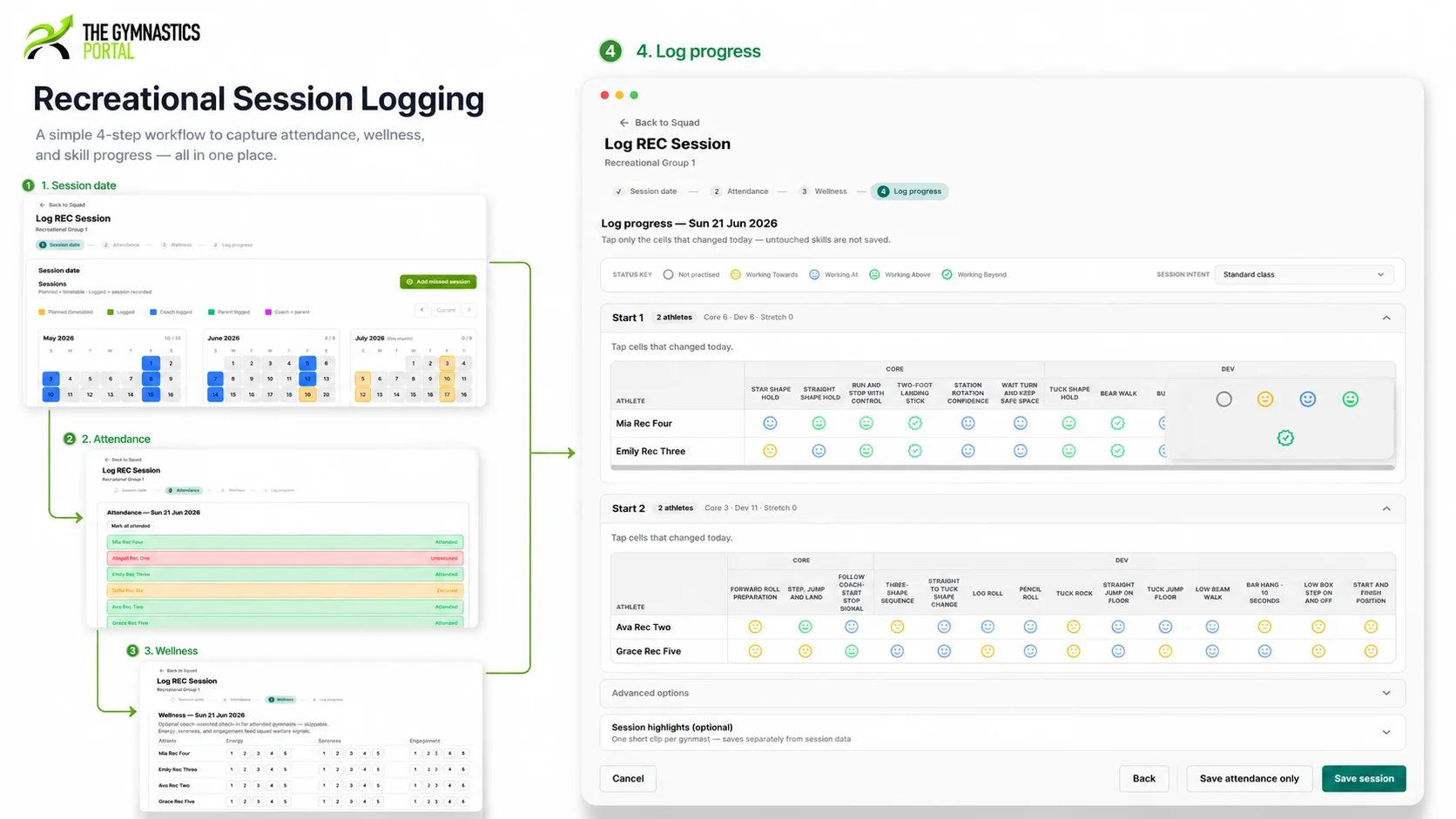Expand Session highlights (optional)
This screenshot has width=1456, height=819.
click(x=1002, y=733)
